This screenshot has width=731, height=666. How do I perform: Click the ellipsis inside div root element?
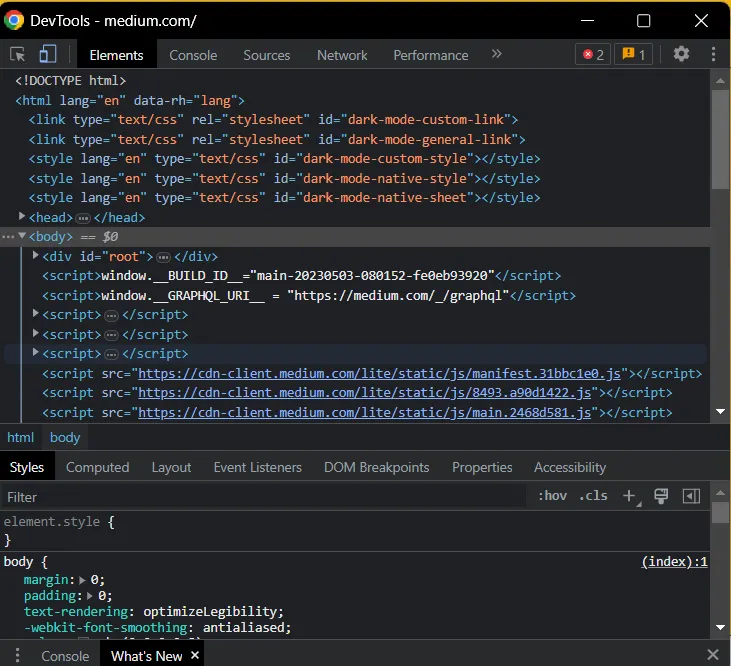(163, 257)
